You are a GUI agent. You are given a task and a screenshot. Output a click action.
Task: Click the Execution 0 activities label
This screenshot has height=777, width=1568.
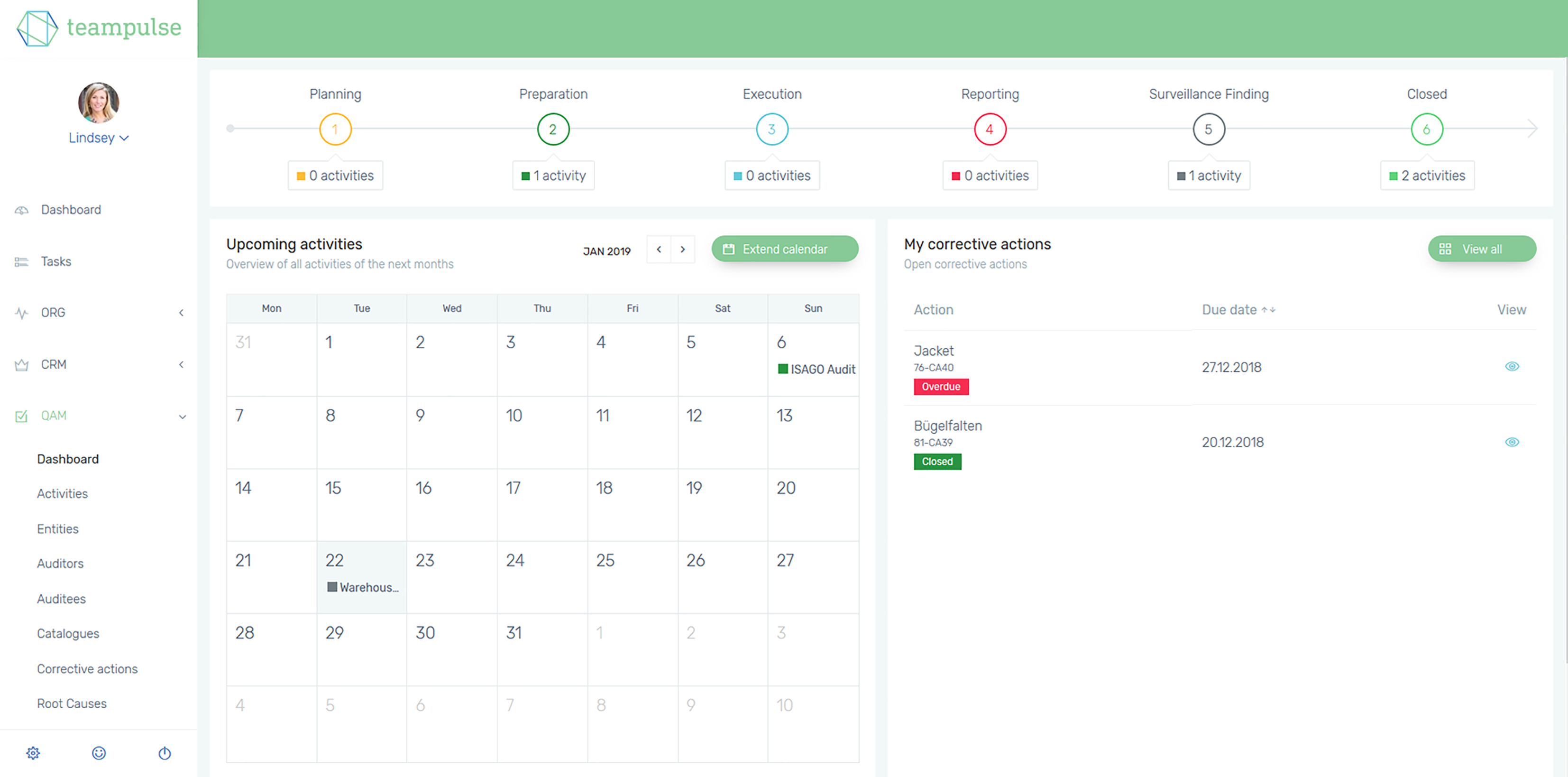tap(772, 176)
